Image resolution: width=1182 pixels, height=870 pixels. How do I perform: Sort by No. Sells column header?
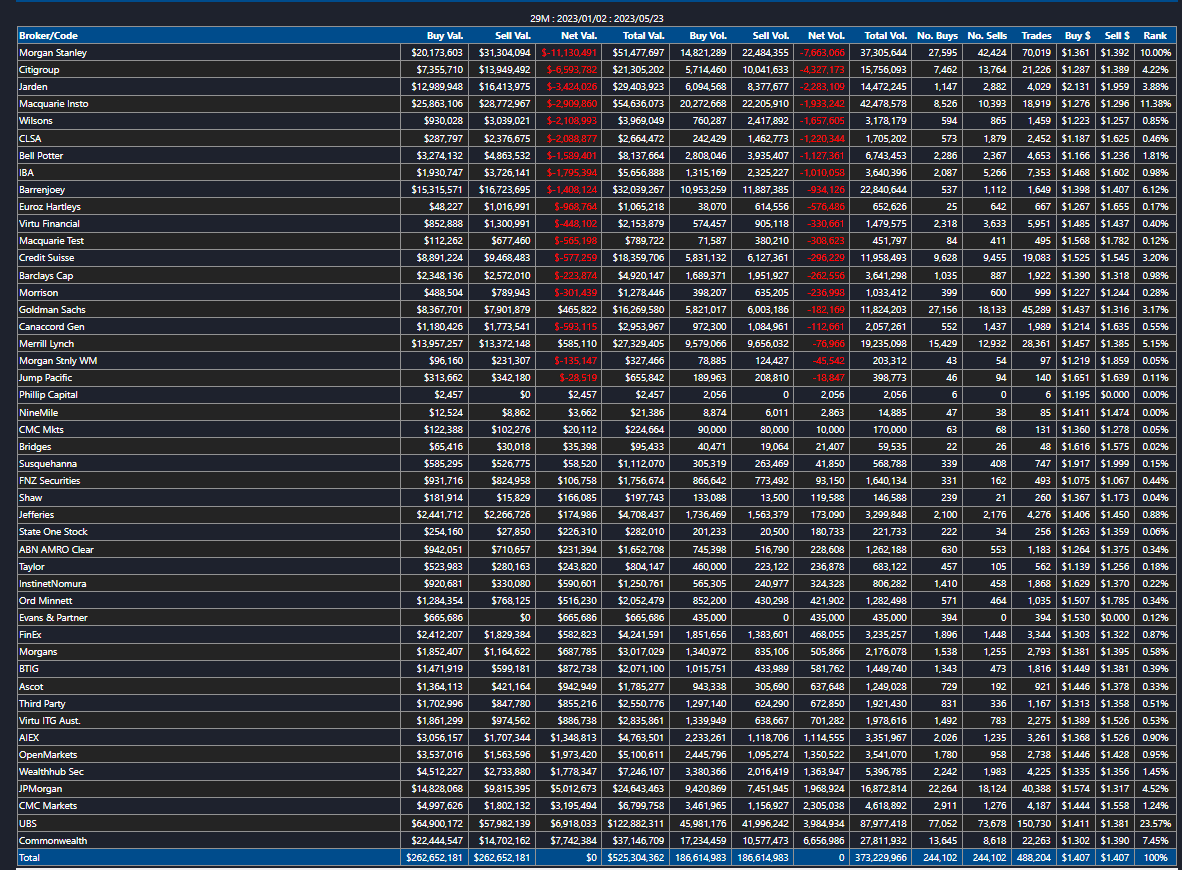click(987, 35)
